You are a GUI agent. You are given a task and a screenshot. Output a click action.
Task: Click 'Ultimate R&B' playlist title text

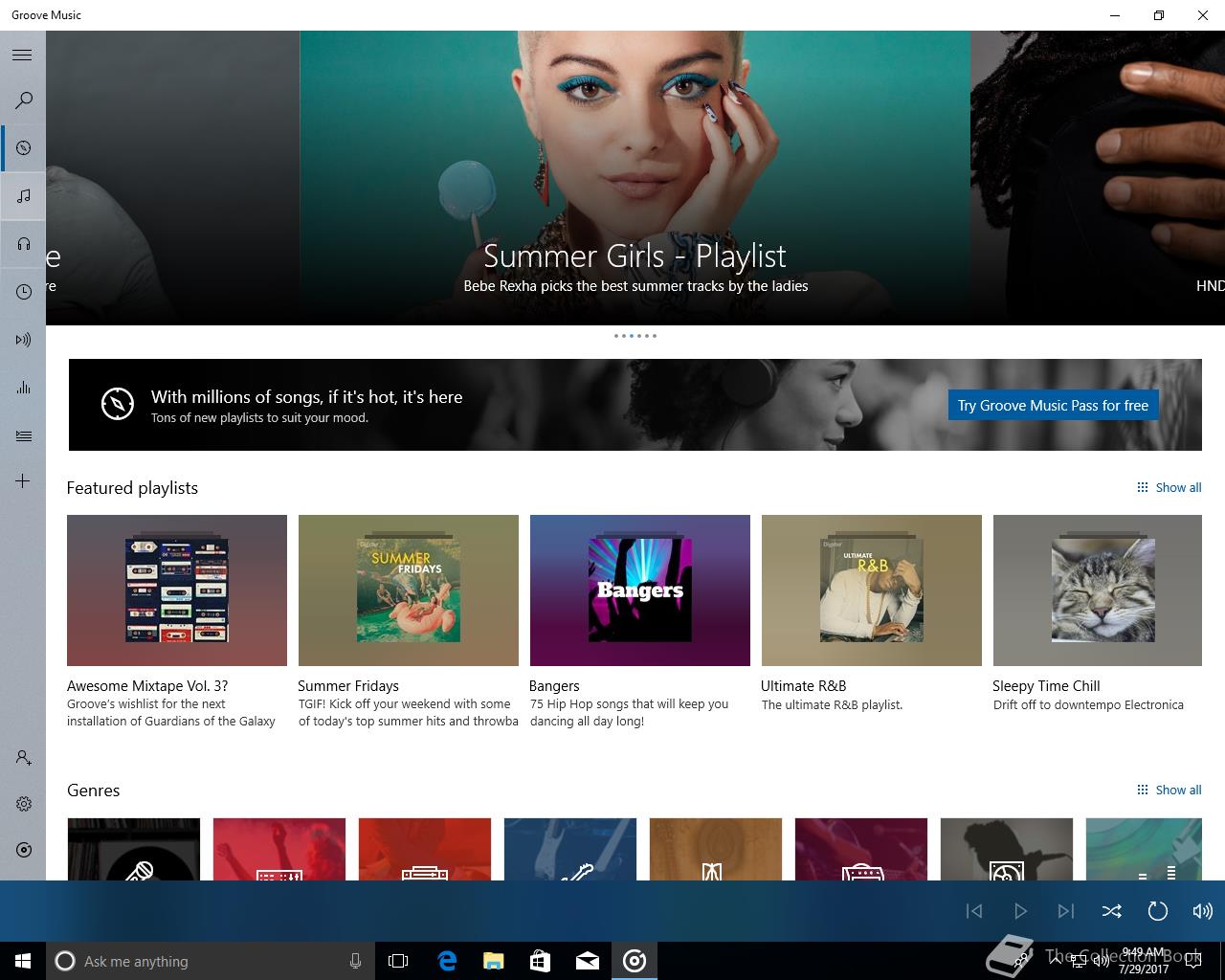804,685
